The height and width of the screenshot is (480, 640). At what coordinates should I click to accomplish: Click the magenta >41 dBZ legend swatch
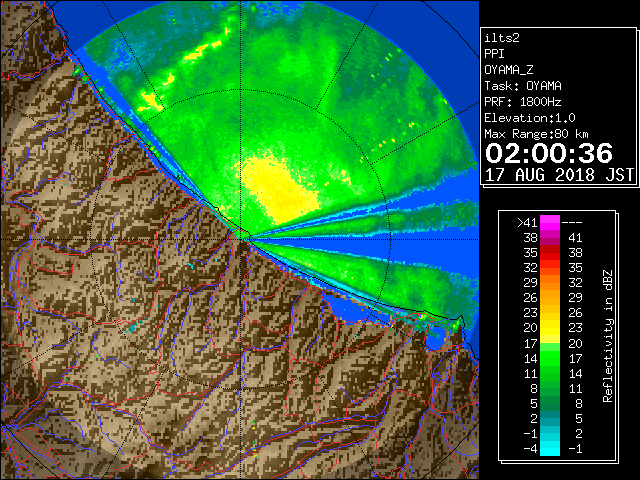click(x=550, y=223)
